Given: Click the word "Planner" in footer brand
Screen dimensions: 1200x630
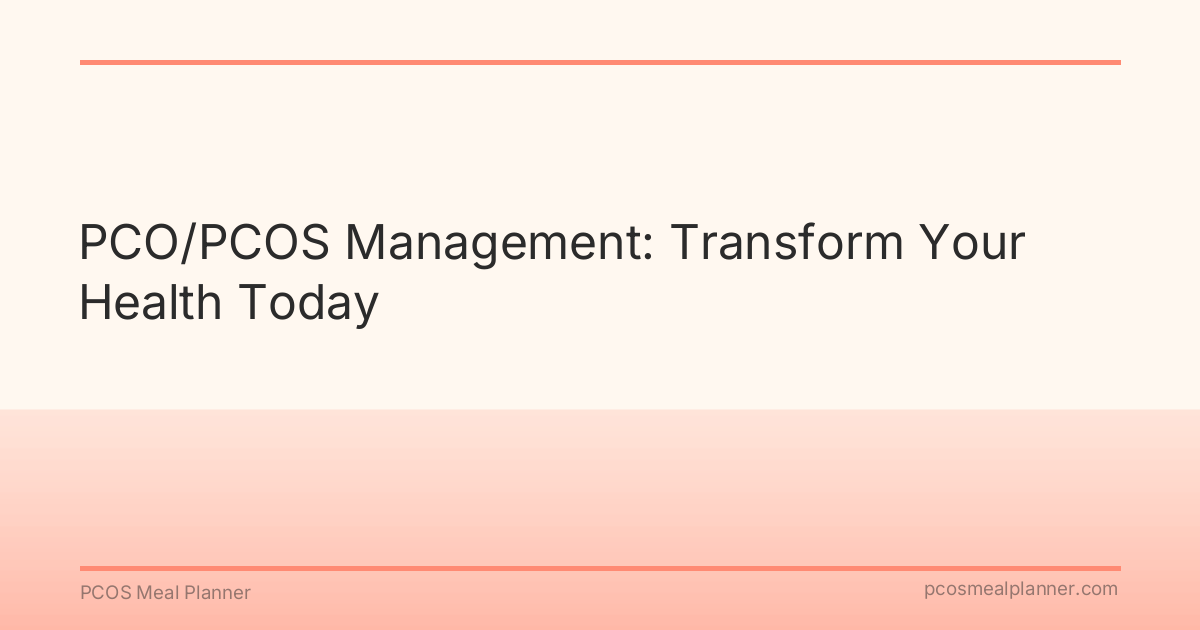Looking at the screenshot, I should click(218, 593).
